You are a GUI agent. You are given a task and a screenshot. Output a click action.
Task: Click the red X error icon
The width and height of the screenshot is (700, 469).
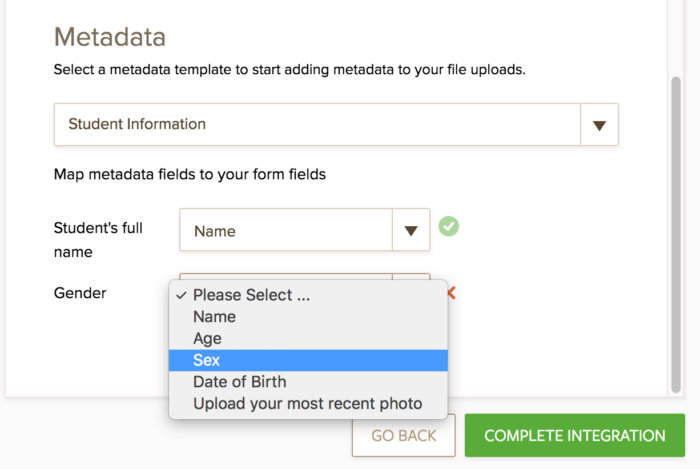[451, 293]
